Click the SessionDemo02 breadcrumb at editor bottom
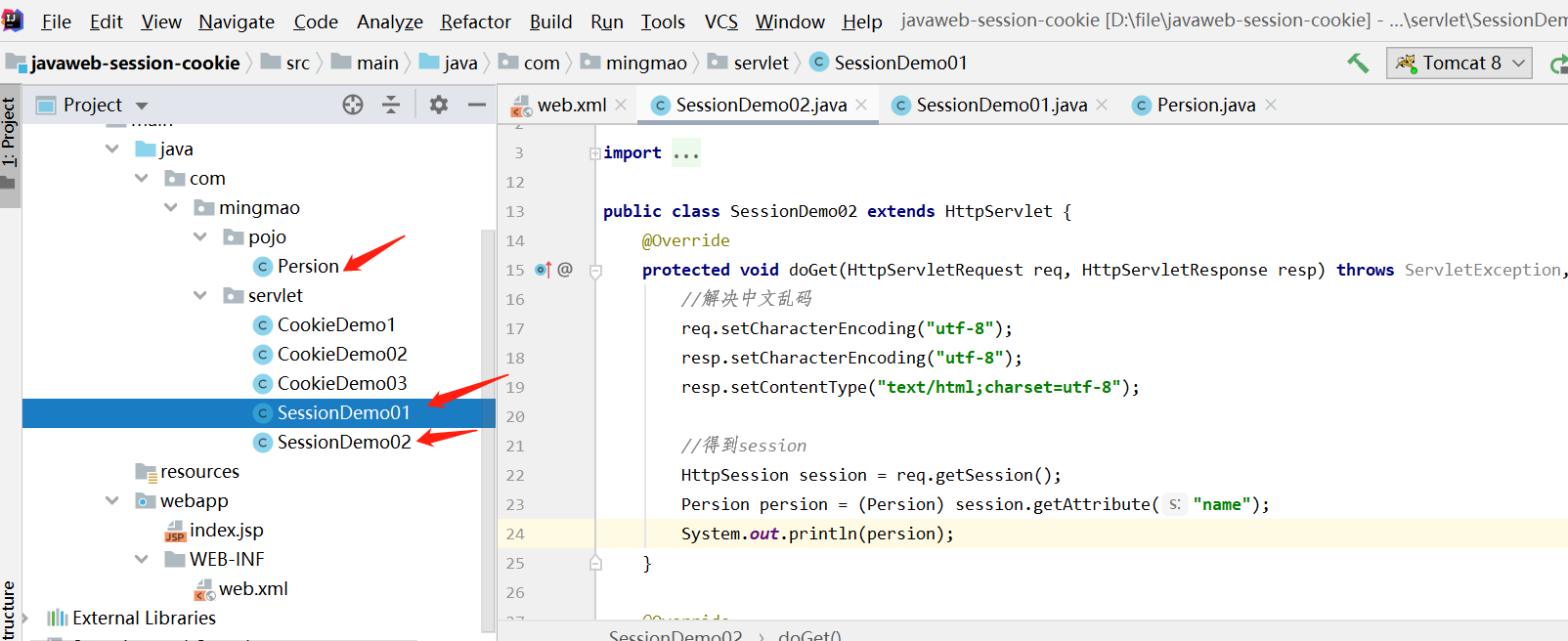The width and height of the screenshot is (1568, 641). click(675, 636)
